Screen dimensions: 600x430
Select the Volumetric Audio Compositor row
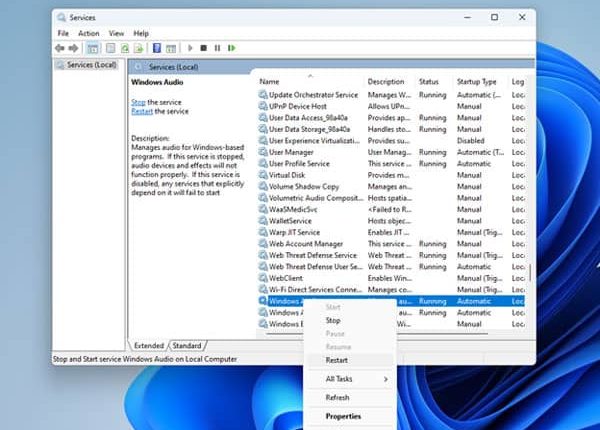tap(391, 198)
